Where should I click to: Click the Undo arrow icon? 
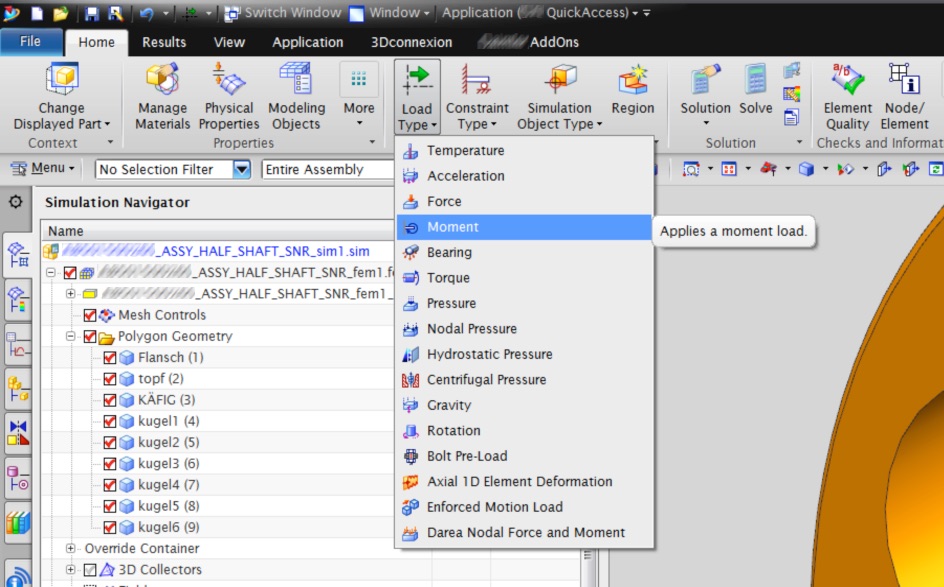tap(146, 13)
